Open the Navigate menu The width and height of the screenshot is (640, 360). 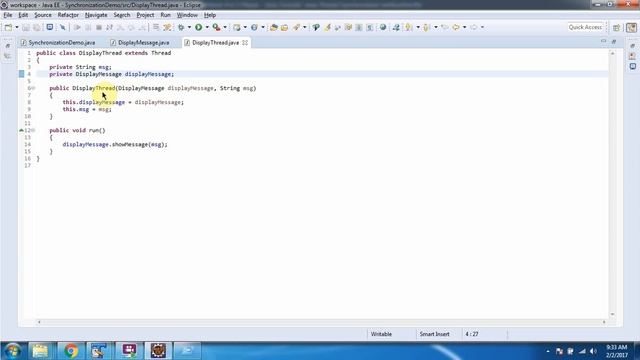pyautogui.click(x=96, y=15)
